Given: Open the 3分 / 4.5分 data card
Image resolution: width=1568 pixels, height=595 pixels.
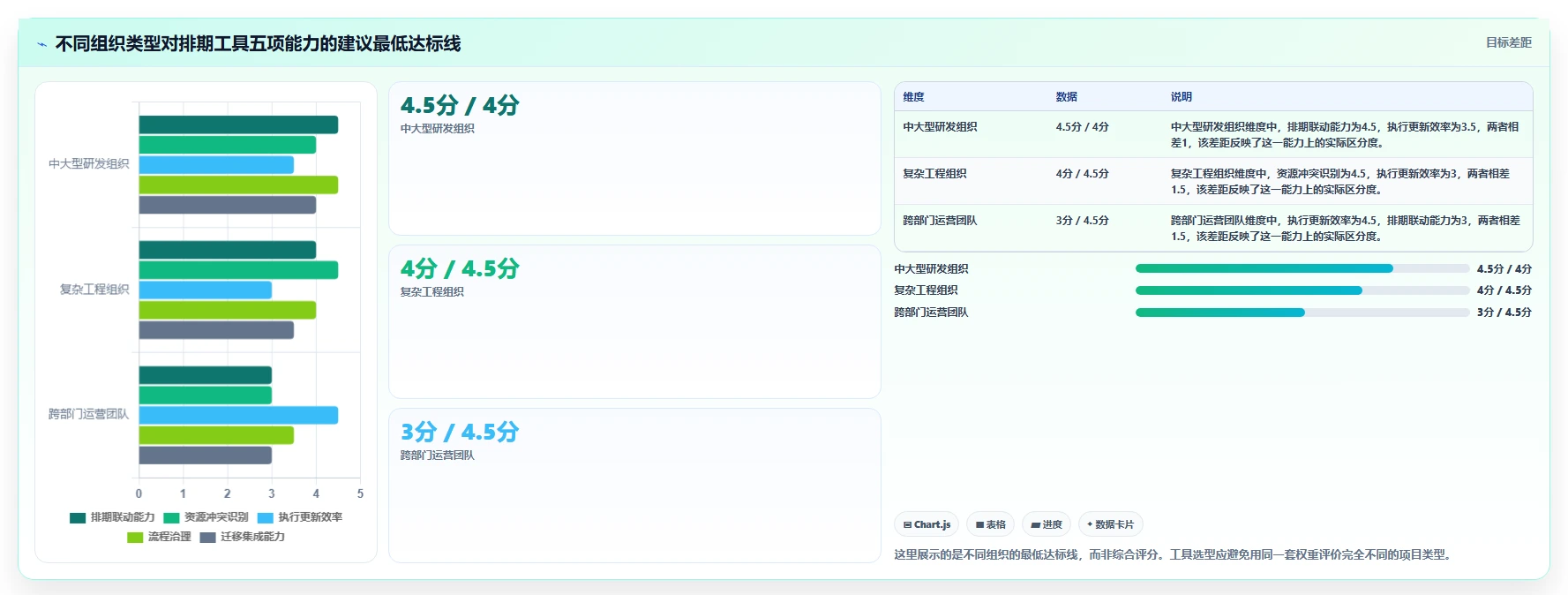Looking at the screenshot, I should click(634, 486).
